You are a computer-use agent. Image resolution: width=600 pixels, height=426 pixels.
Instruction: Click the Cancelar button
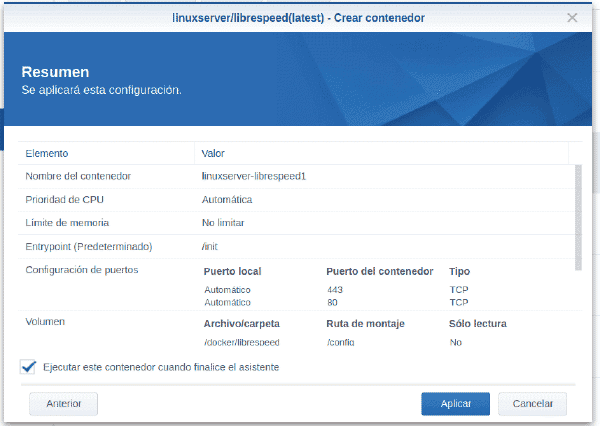tap(532, 404)
